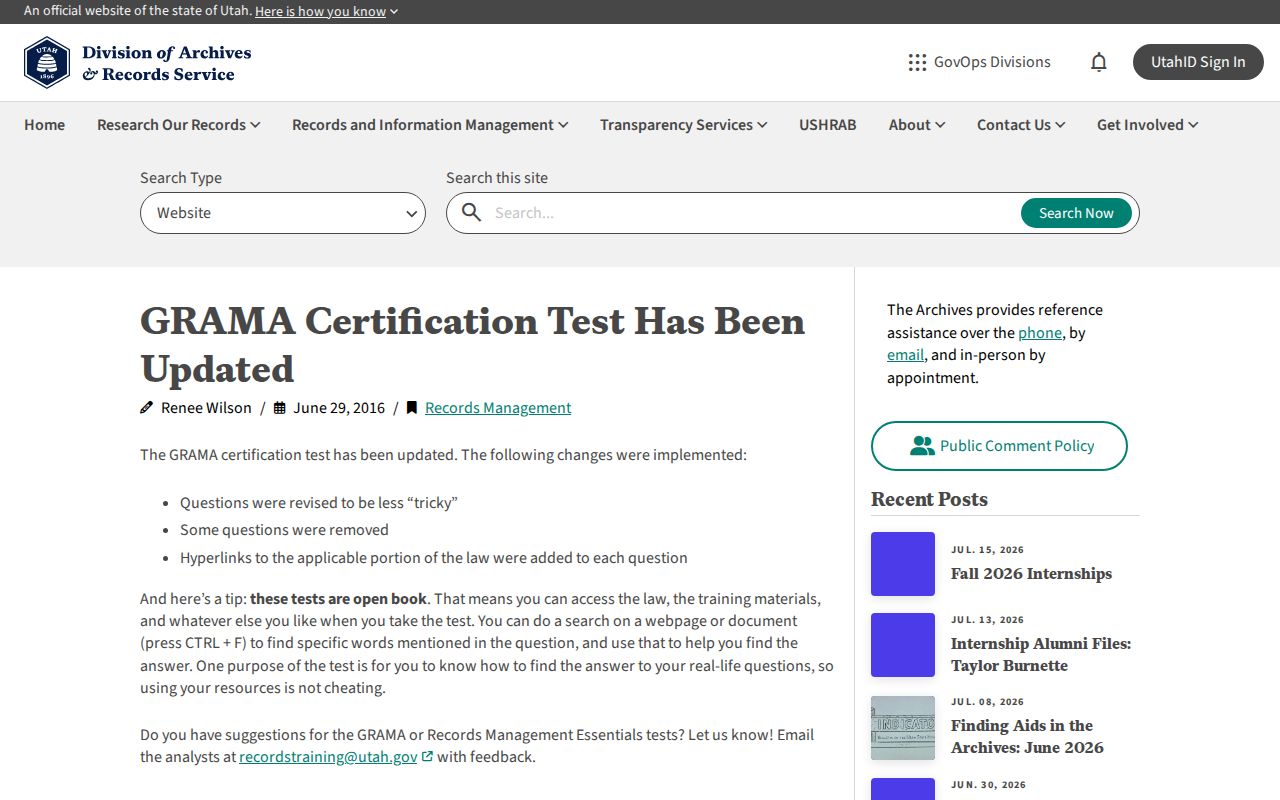Screen dimensions: 1280x800
Task: Click the JUL. 08, 2026 date label
Action: click(x=987, y=702)
